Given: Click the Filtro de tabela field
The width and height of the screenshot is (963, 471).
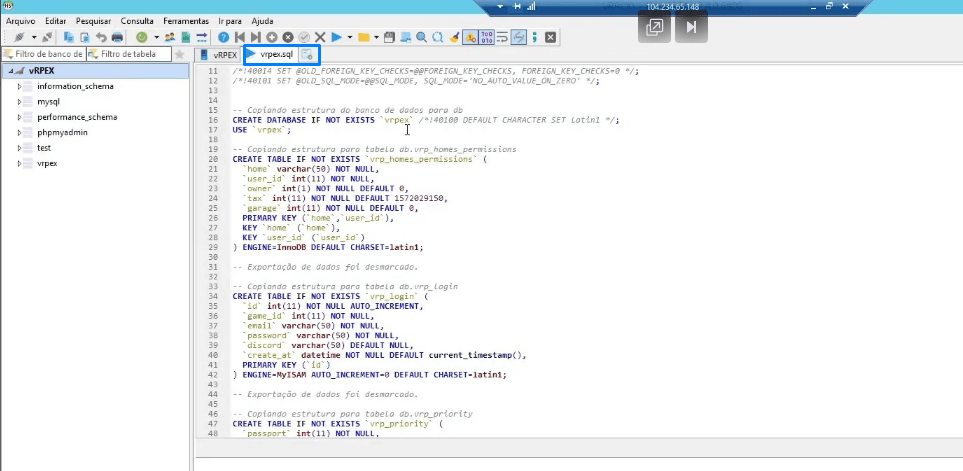Looking at the screenshot, I should point(129,55).
